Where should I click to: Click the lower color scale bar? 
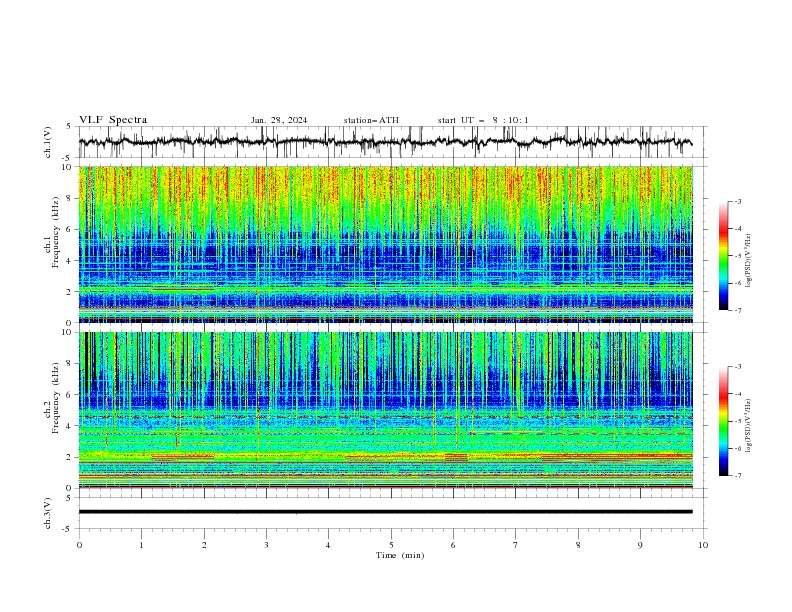(x=724, y=421)
